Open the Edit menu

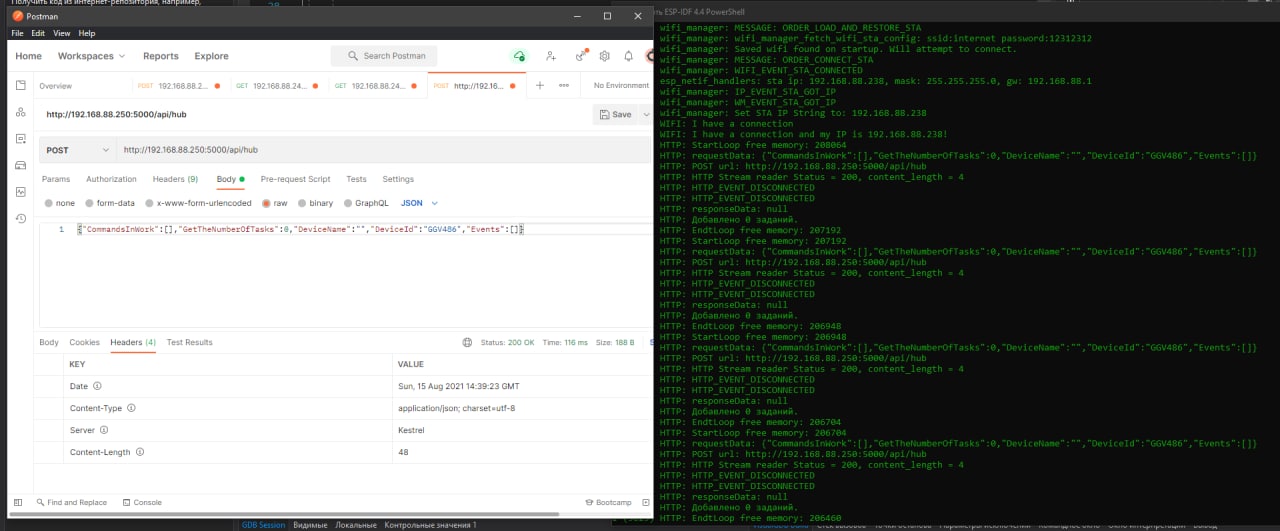click(39, 33)
